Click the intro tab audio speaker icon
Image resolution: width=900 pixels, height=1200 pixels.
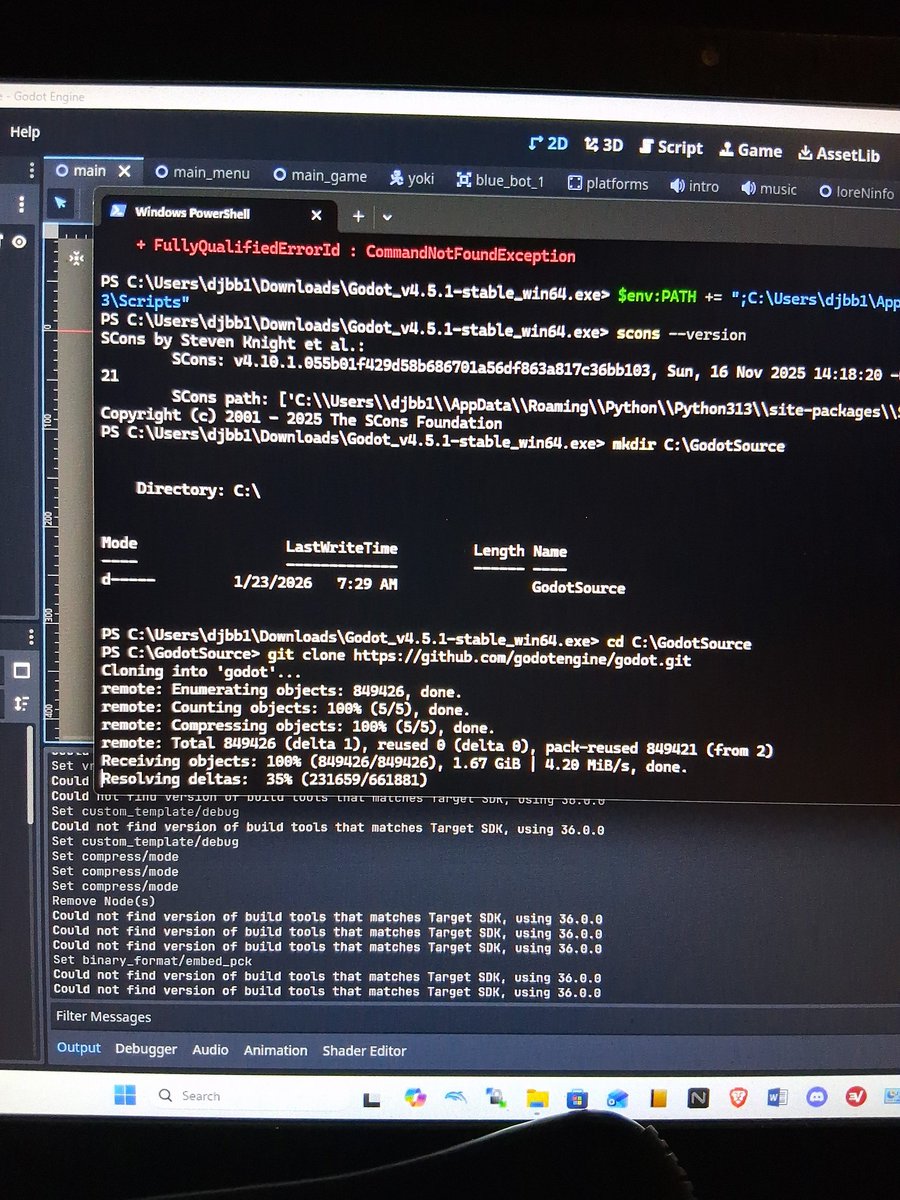pyautogui.click(x=677, y=186)
